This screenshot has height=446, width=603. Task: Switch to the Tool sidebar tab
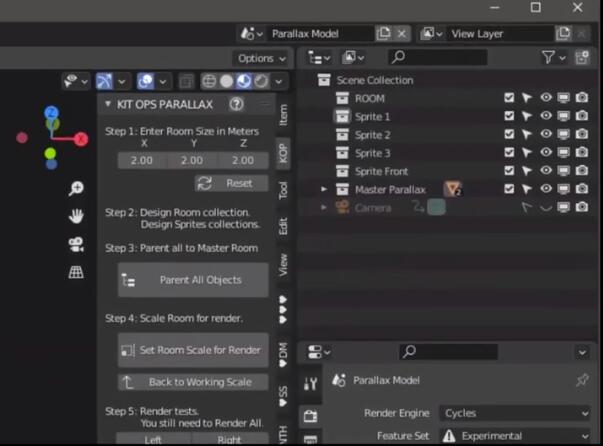[283, 190]
